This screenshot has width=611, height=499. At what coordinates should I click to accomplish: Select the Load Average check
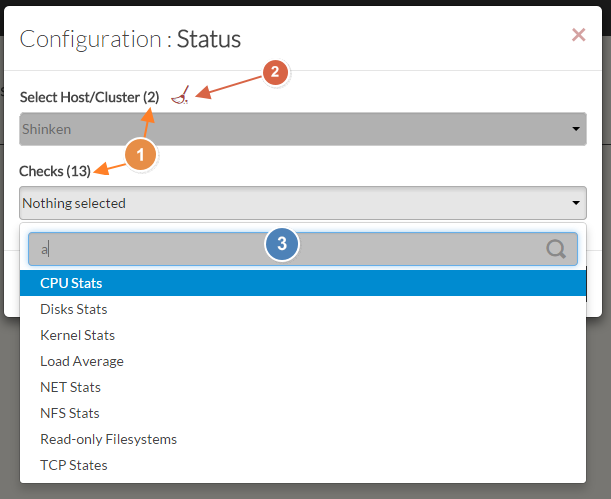point(82,361)
